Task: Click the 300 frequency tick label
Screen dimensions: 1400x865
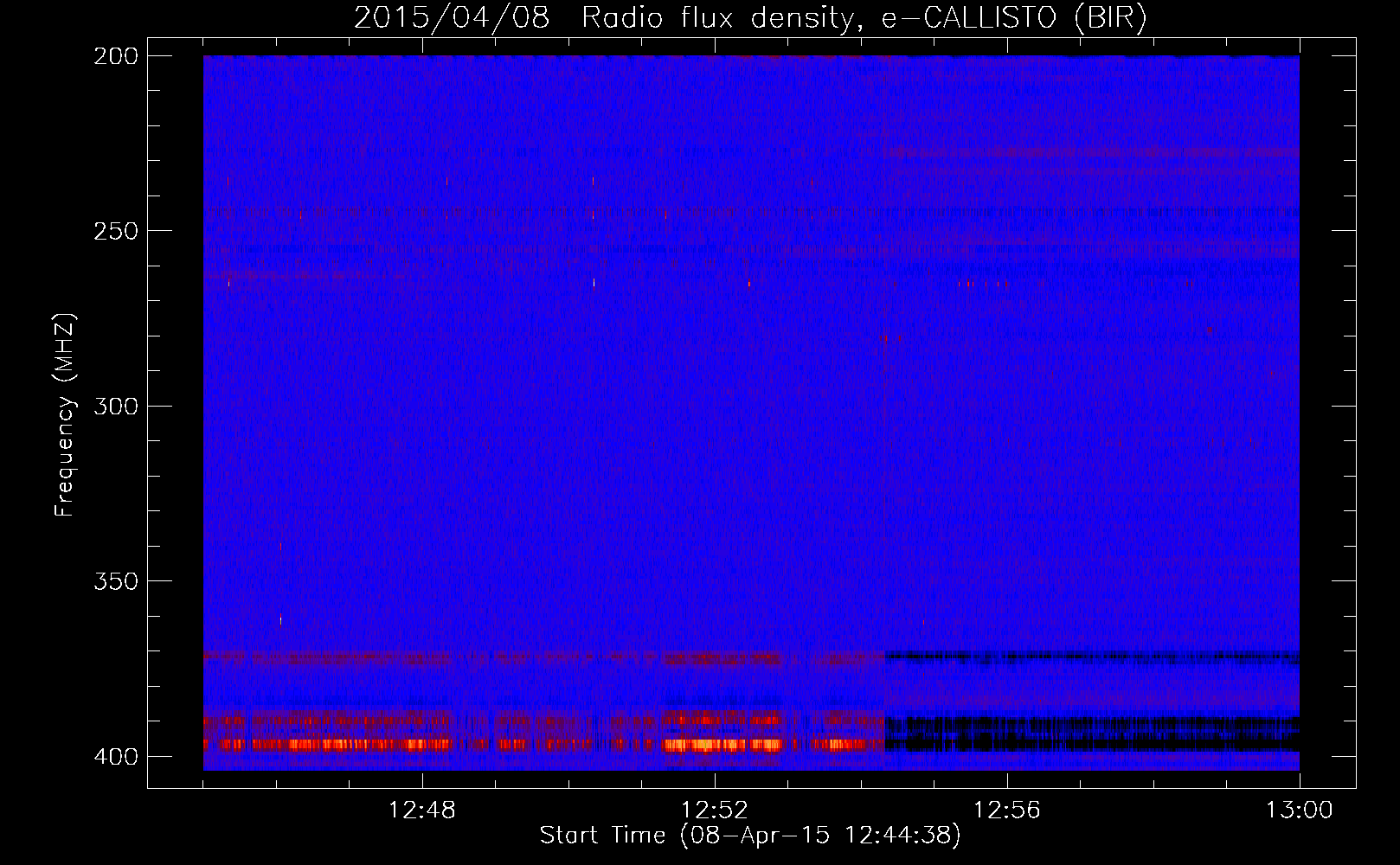Action: click(x=116, y=407)
